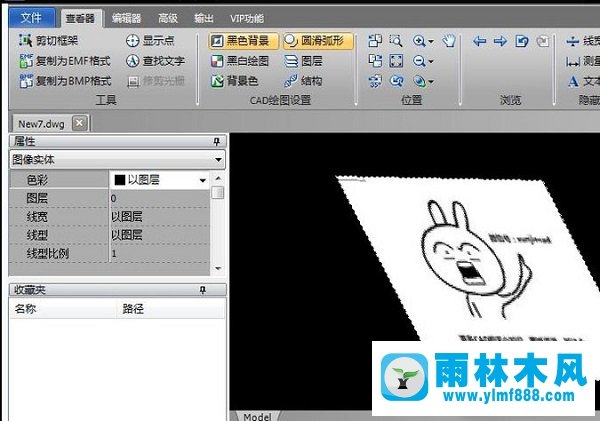
Task: Click properties scrollbar down arrow
Action: pos(218,268)
